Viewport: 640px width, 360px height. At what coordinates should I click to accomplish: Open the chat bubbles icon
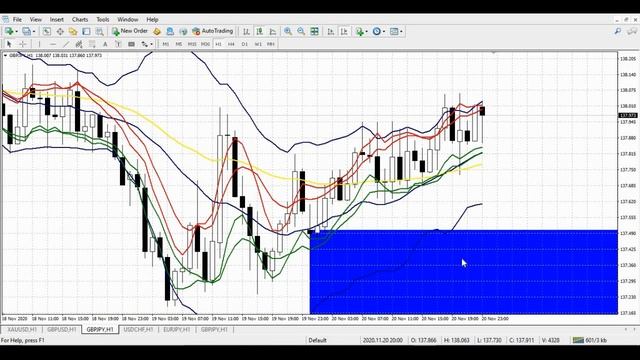pyautogui.click(x=632, y=31)
